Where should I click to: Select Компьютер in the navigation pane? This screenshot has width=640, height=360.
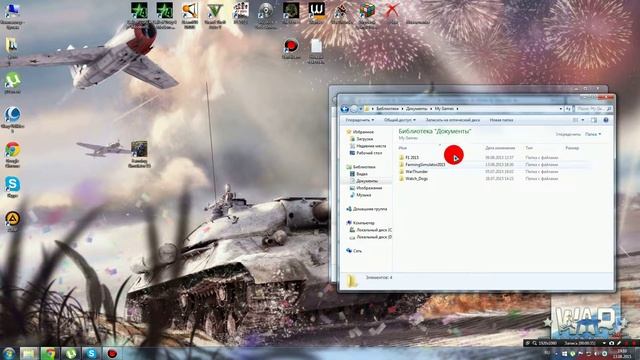(x=360, y=223)
